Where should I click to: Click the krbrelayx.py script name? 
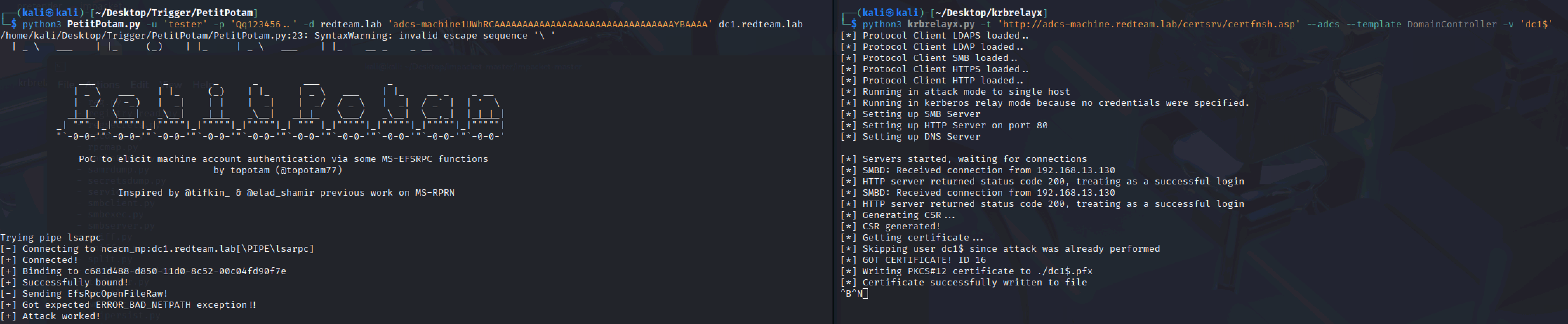(941, 24)
